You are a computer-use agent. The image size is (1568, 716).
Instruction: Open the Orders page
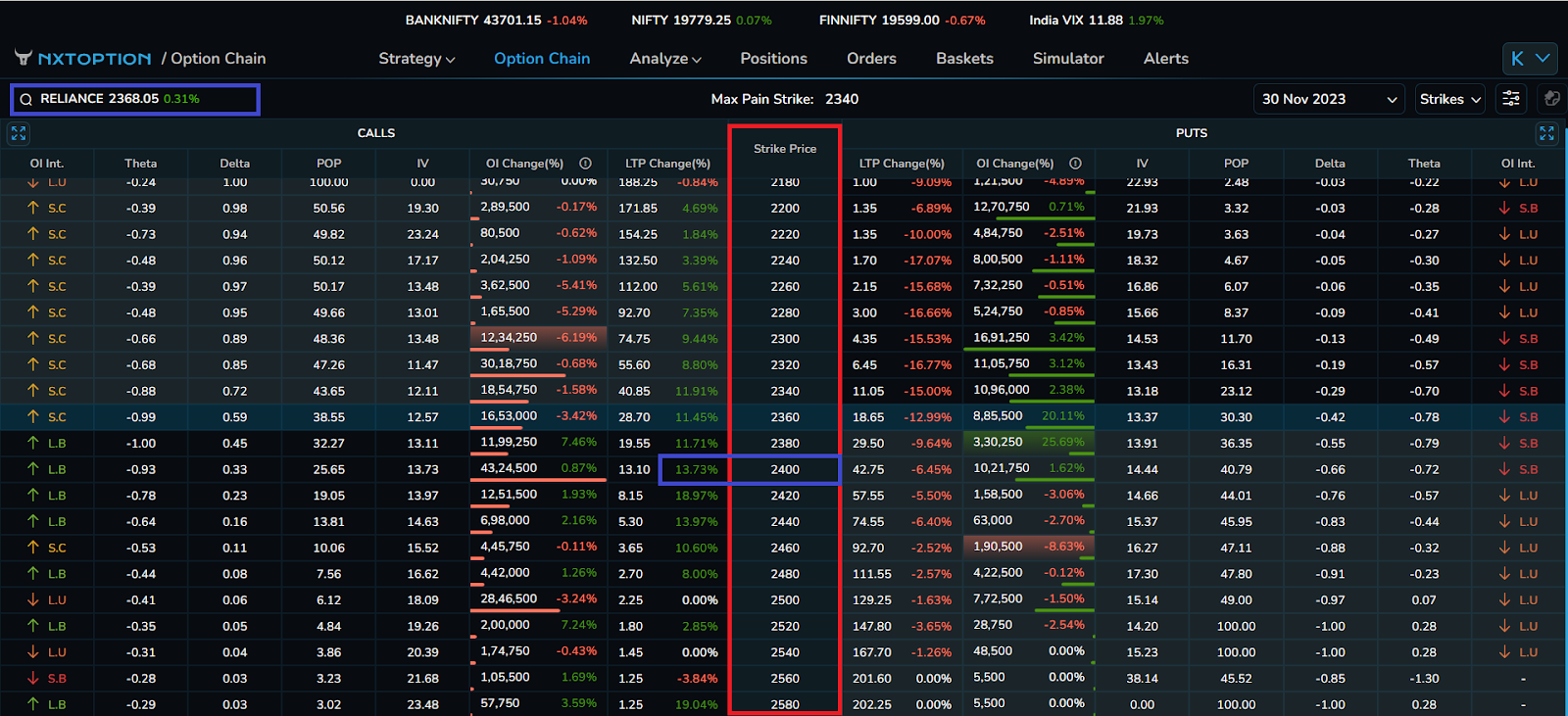[871, 59]
